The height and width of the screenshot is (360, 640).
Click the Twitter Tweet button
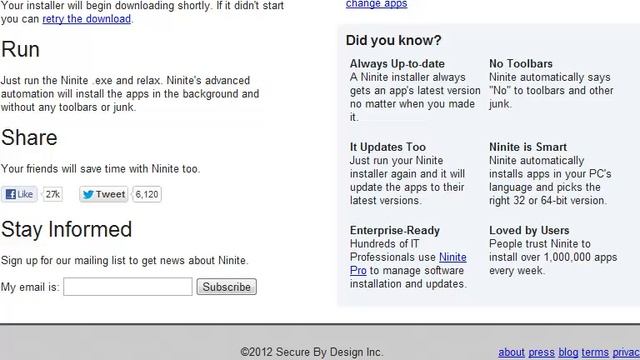pos(104,194)
